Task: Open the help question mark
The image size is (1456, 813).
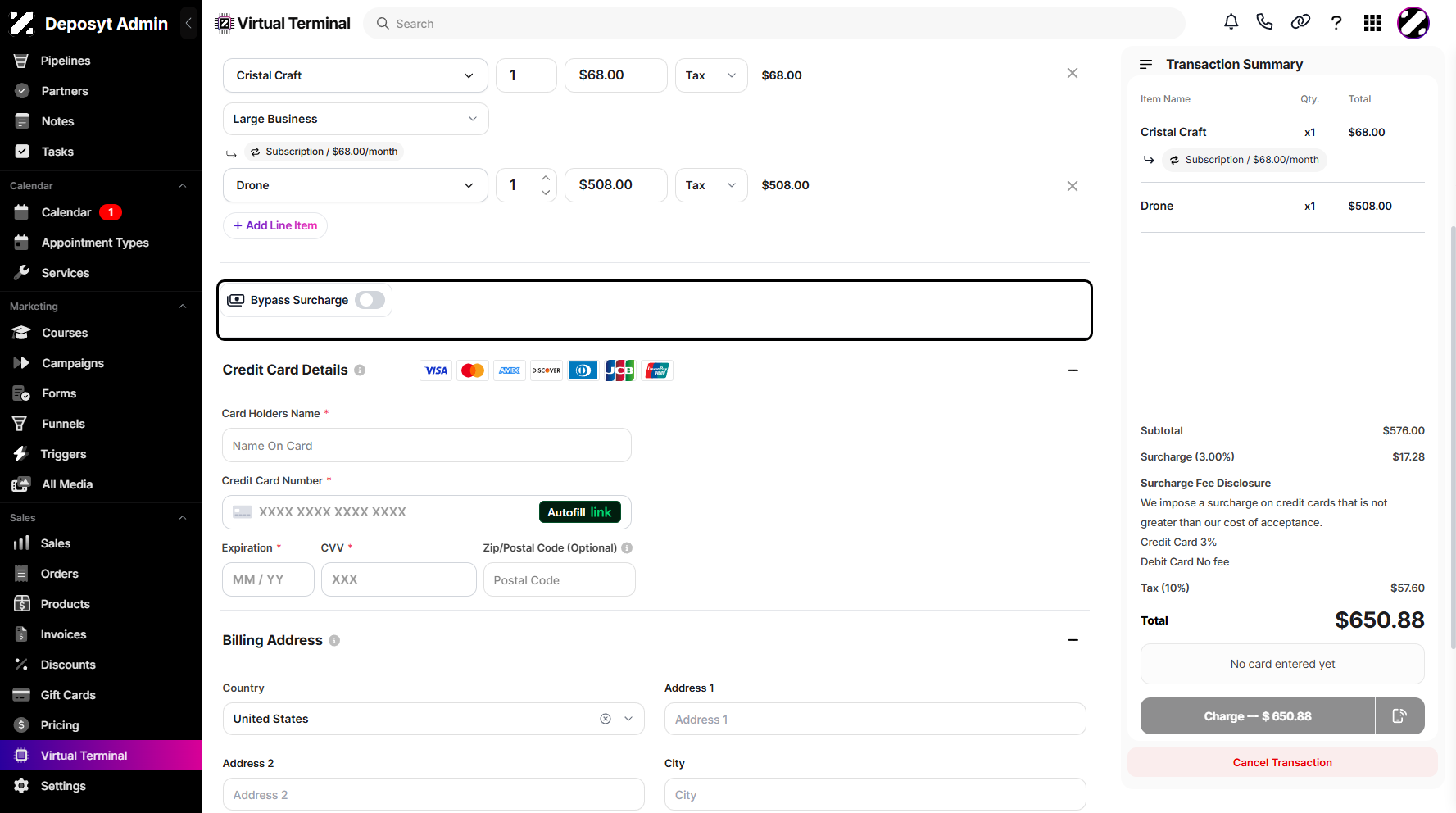Action: [1336, 23]
